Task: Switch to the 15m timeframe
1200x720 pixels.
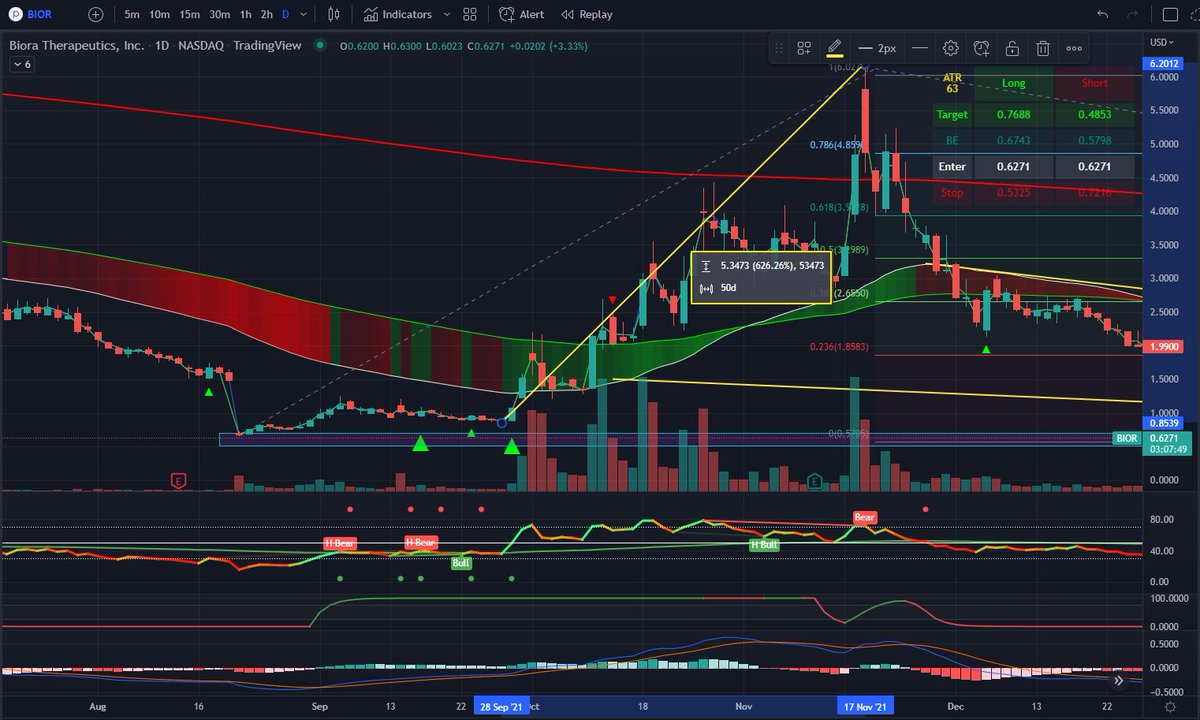Action: (188, 15)
